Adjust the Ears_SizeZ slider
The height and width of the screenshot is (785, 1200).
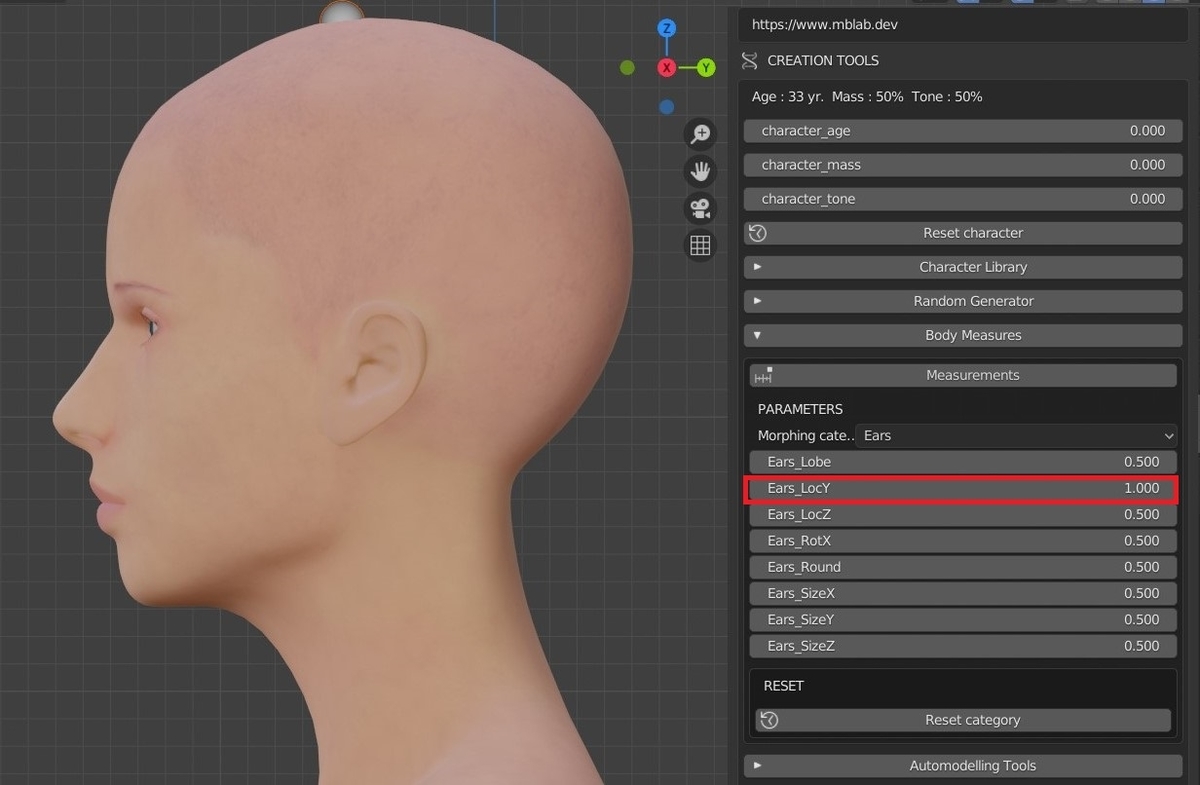pos(963,646)
